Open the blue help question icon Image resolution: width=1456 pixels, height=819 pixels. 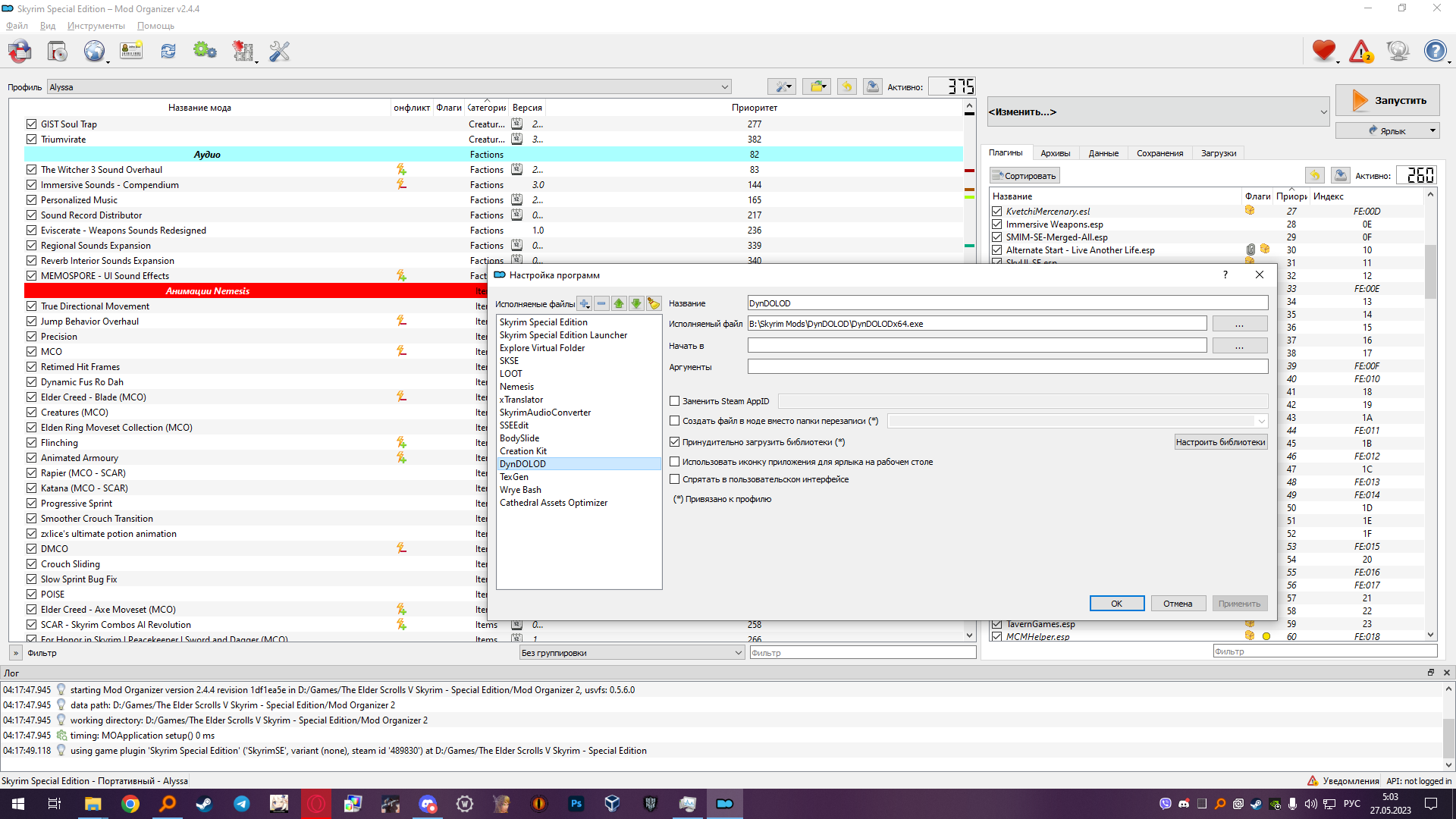click(1435, 52)
